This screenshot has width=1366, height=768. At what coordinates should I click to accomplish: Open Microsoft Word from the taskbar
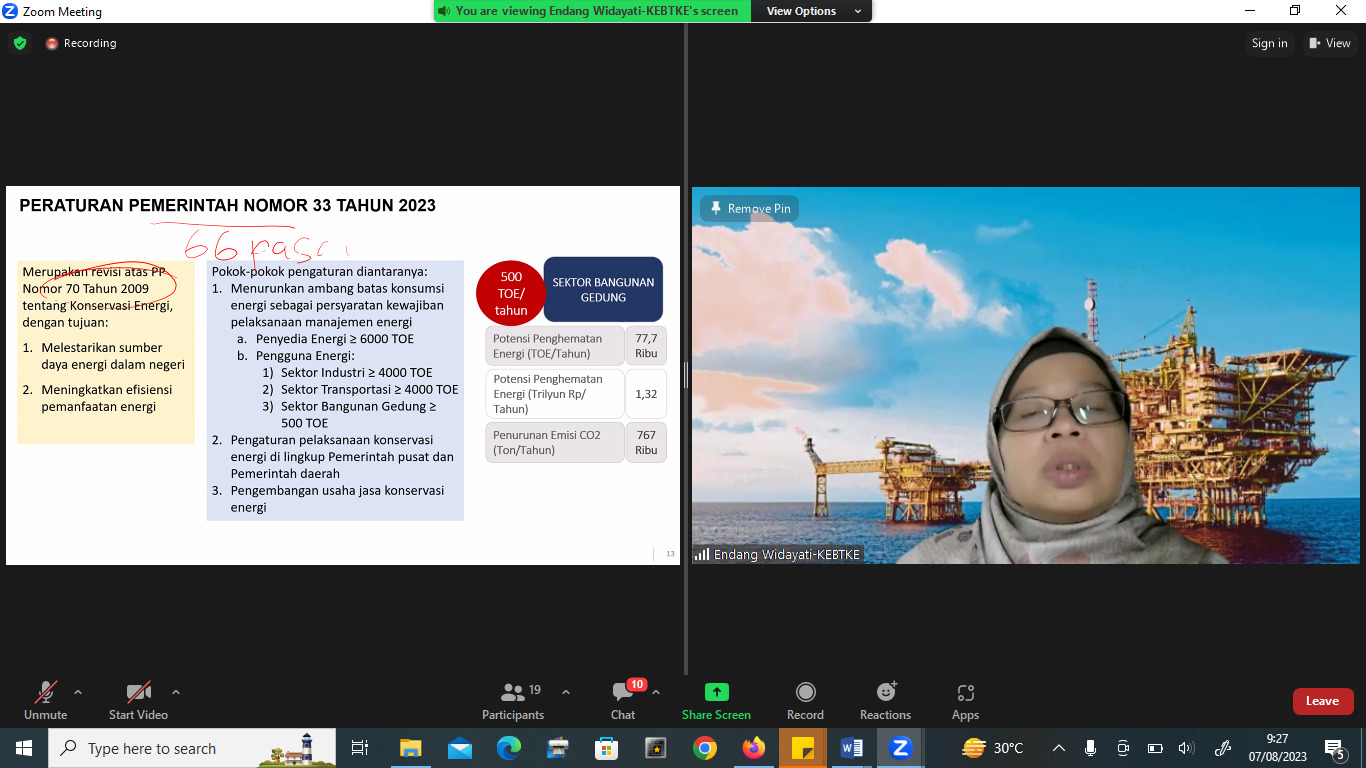[852, 748]
